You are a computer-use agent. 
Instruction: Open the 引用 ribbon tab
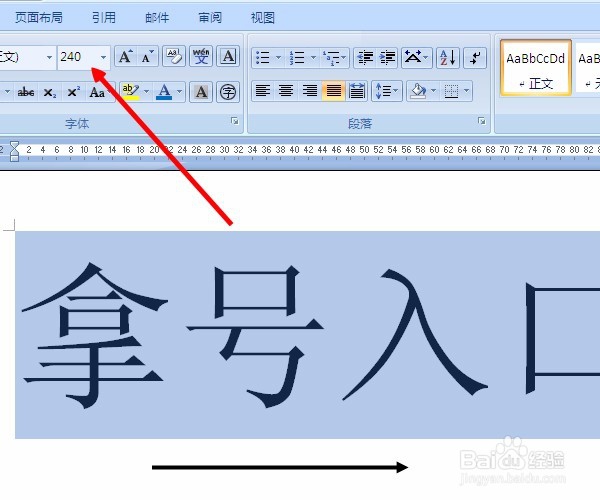coord(104,18)
